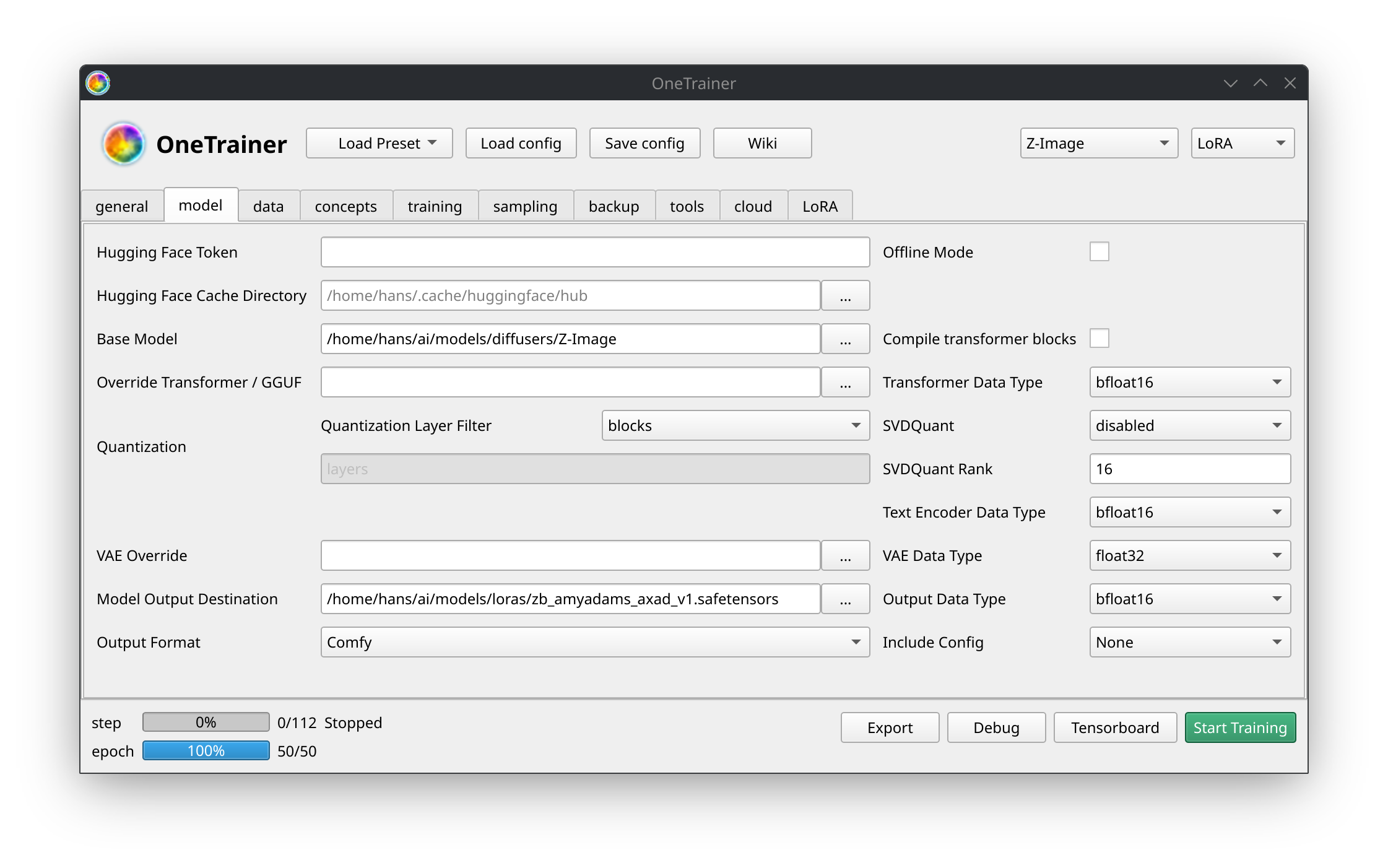Viewport: 1388px width, 868px height.
Task: Expand the Output Format dropdown
Action: 595,642
